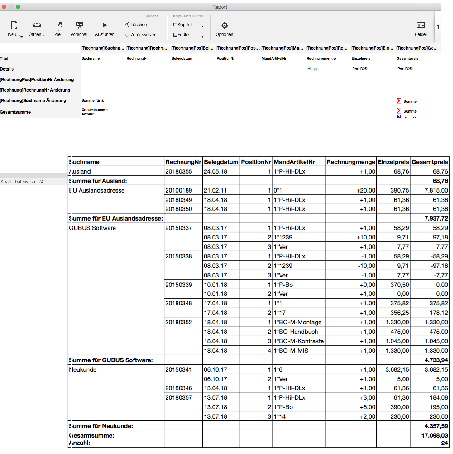453x454 pixels.
Task: Select invoice number 20150357
Action: [x=179, y=398]
